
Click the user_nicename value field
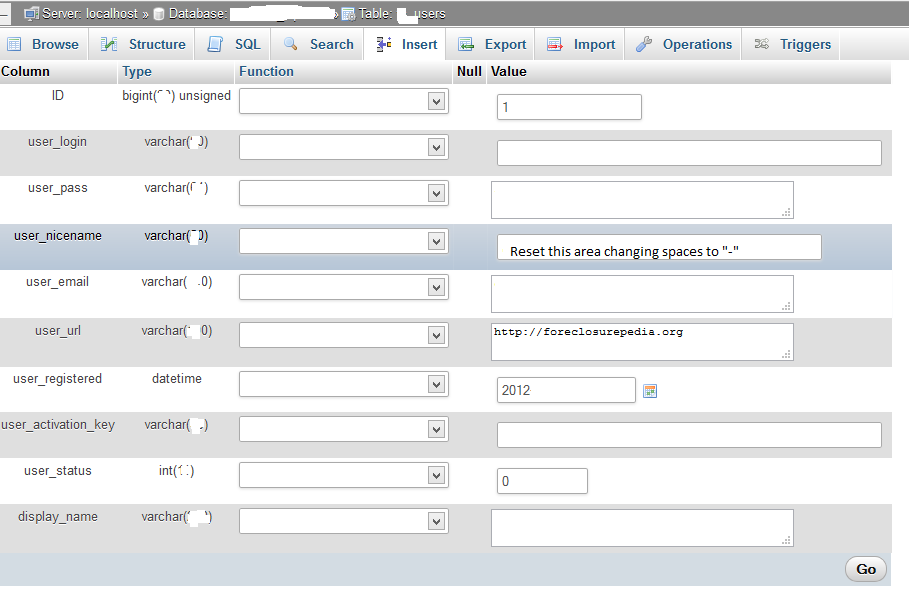coord(659,247)
